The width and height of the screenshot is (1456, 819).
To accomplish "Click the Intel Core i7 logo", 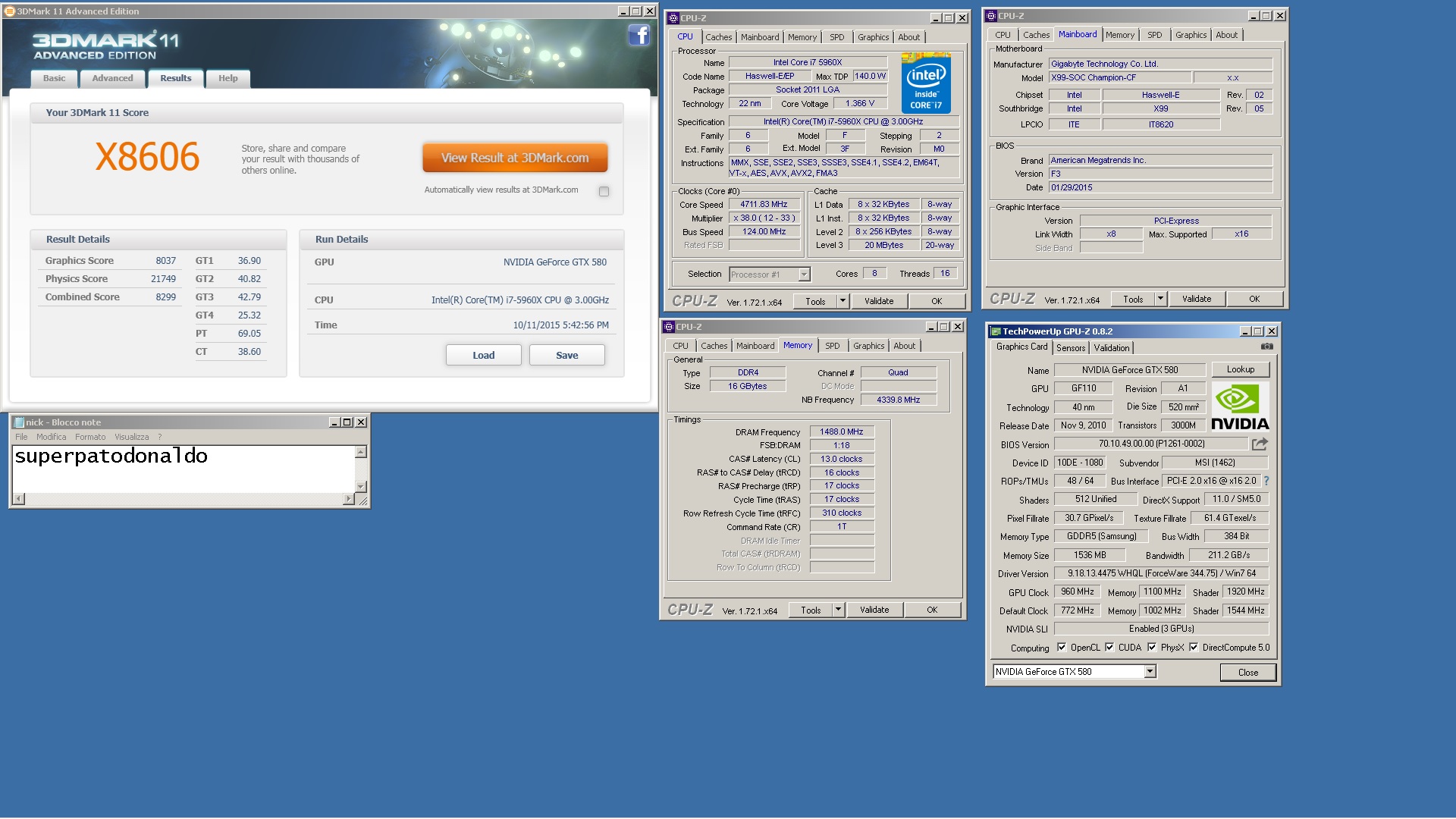I will [x=925, y=83].
